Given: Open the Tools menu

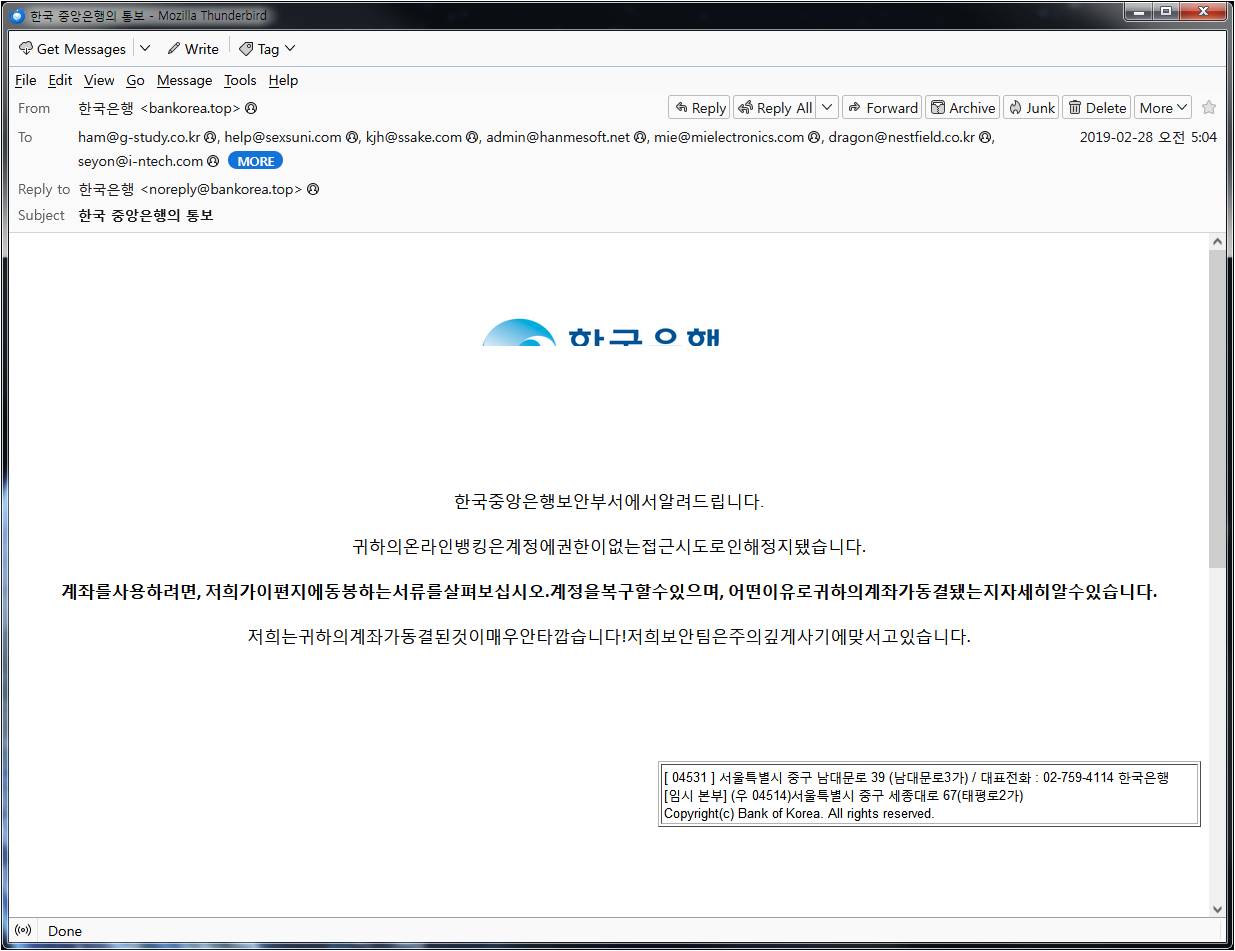Looking at the screenshot, I should (240, 80).
